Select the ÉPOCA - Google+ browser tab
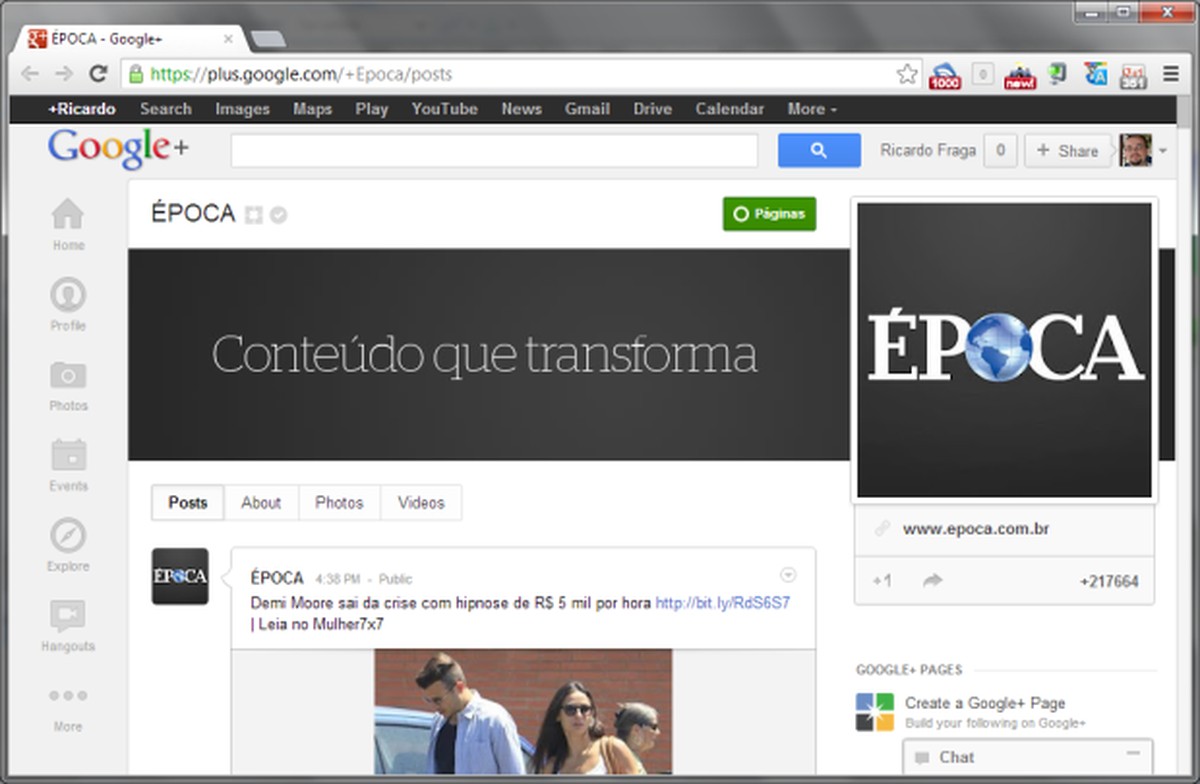 [130, 39]
